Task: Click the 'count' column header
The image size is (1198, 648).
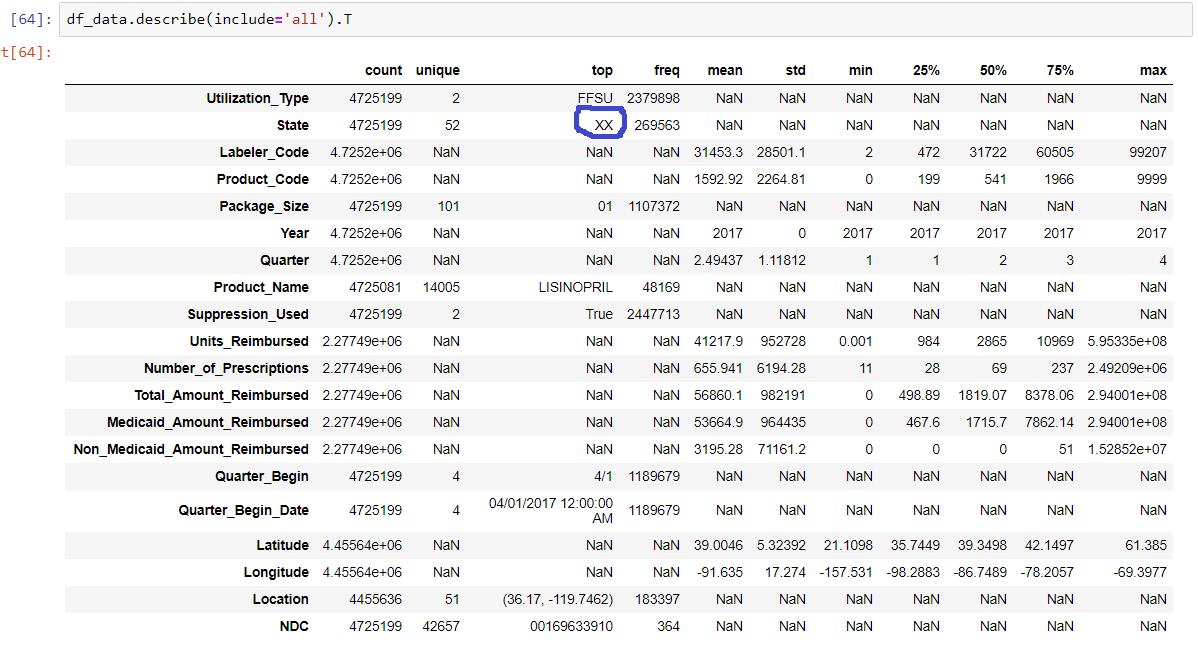Action: 383,70
